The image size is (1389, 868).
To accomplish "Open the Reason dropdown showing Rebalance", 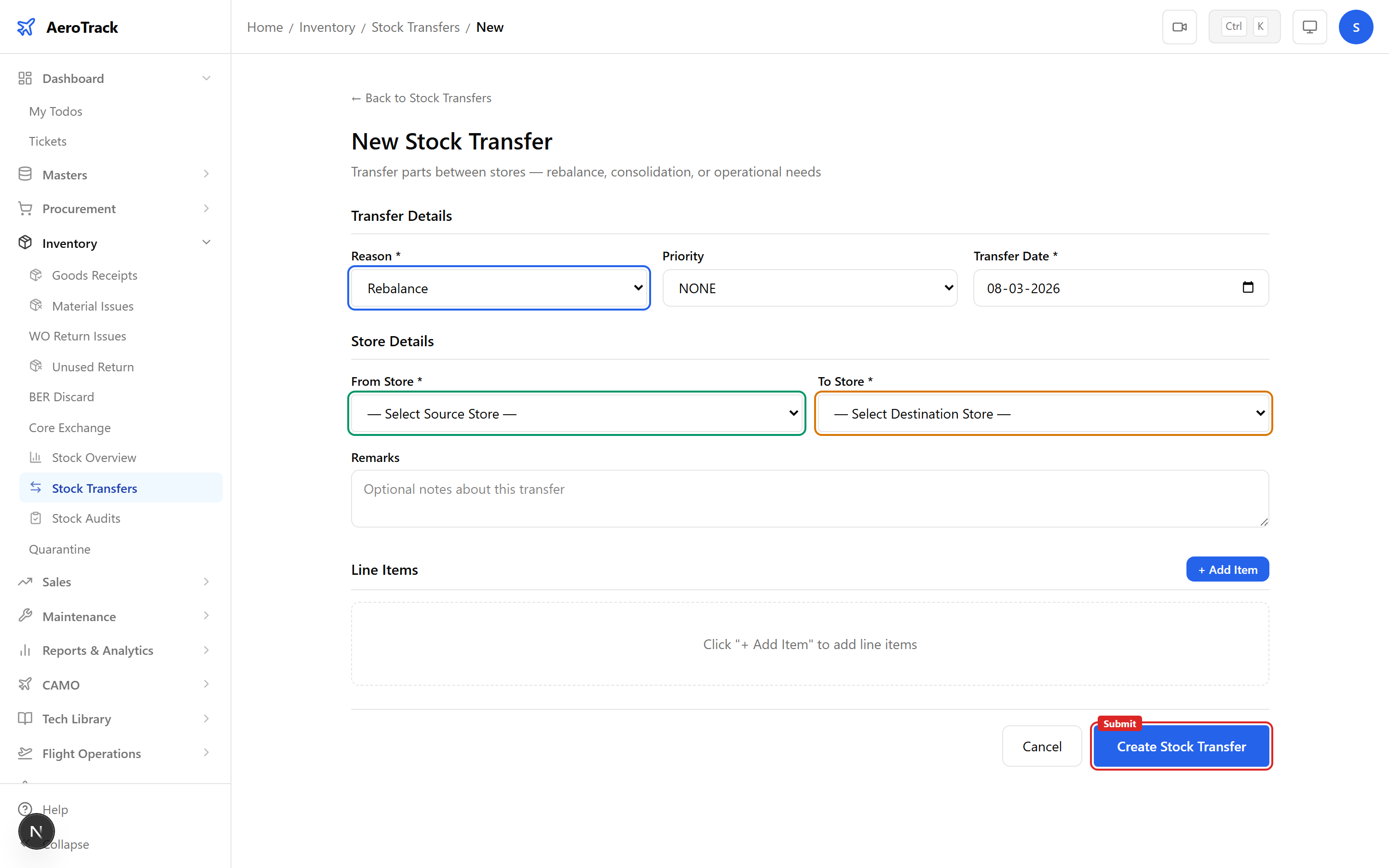I will (498, 287).
